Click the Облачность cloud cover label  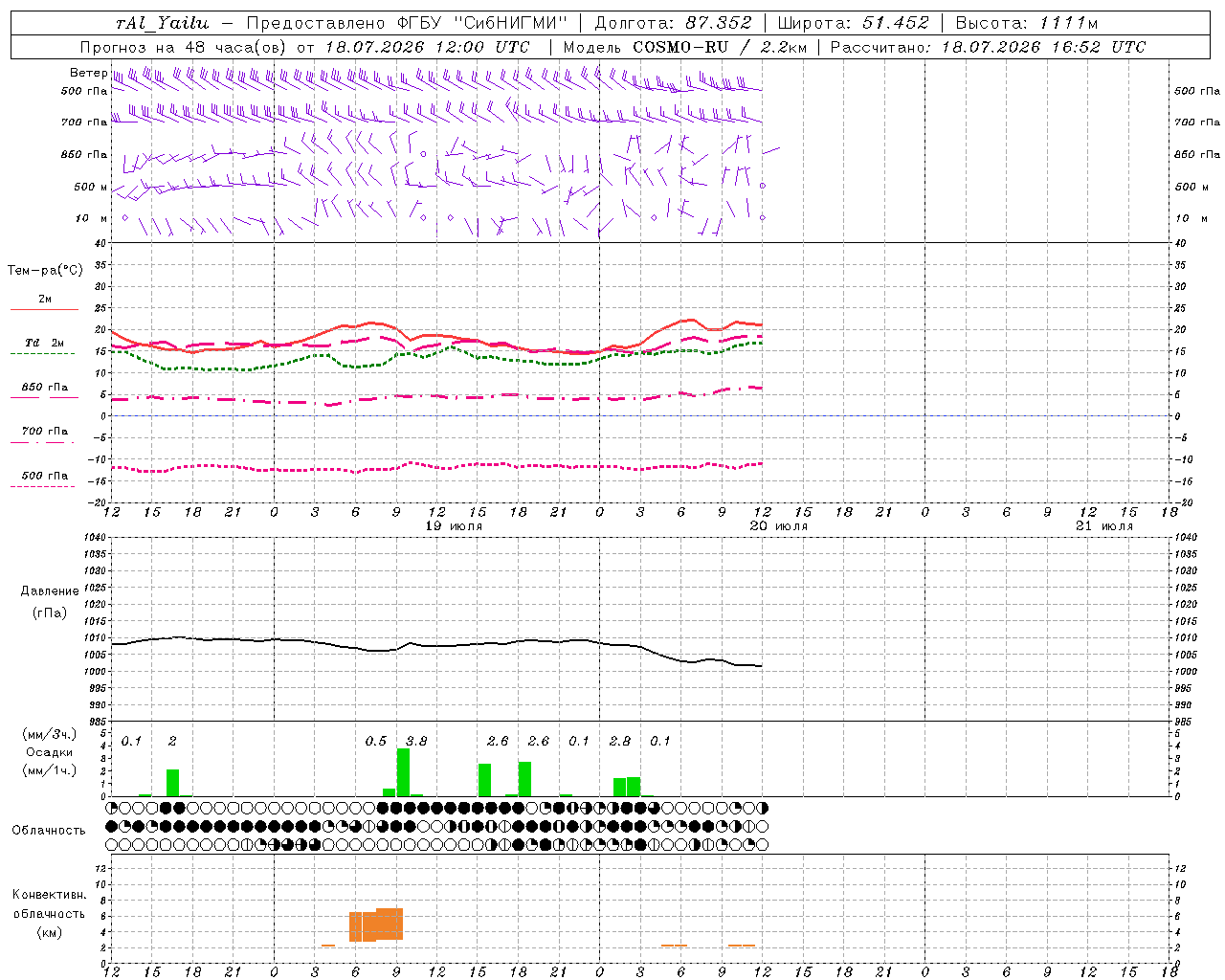(x=49, y=830)
